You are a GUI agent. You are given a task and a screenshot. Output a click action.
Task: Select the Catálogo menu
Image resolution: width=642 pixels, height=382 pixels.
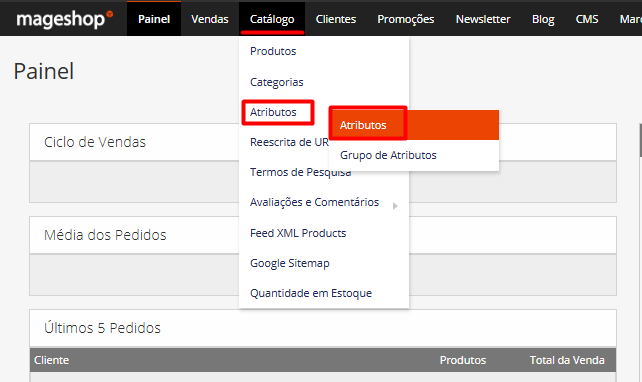click(x=272, y=19)
